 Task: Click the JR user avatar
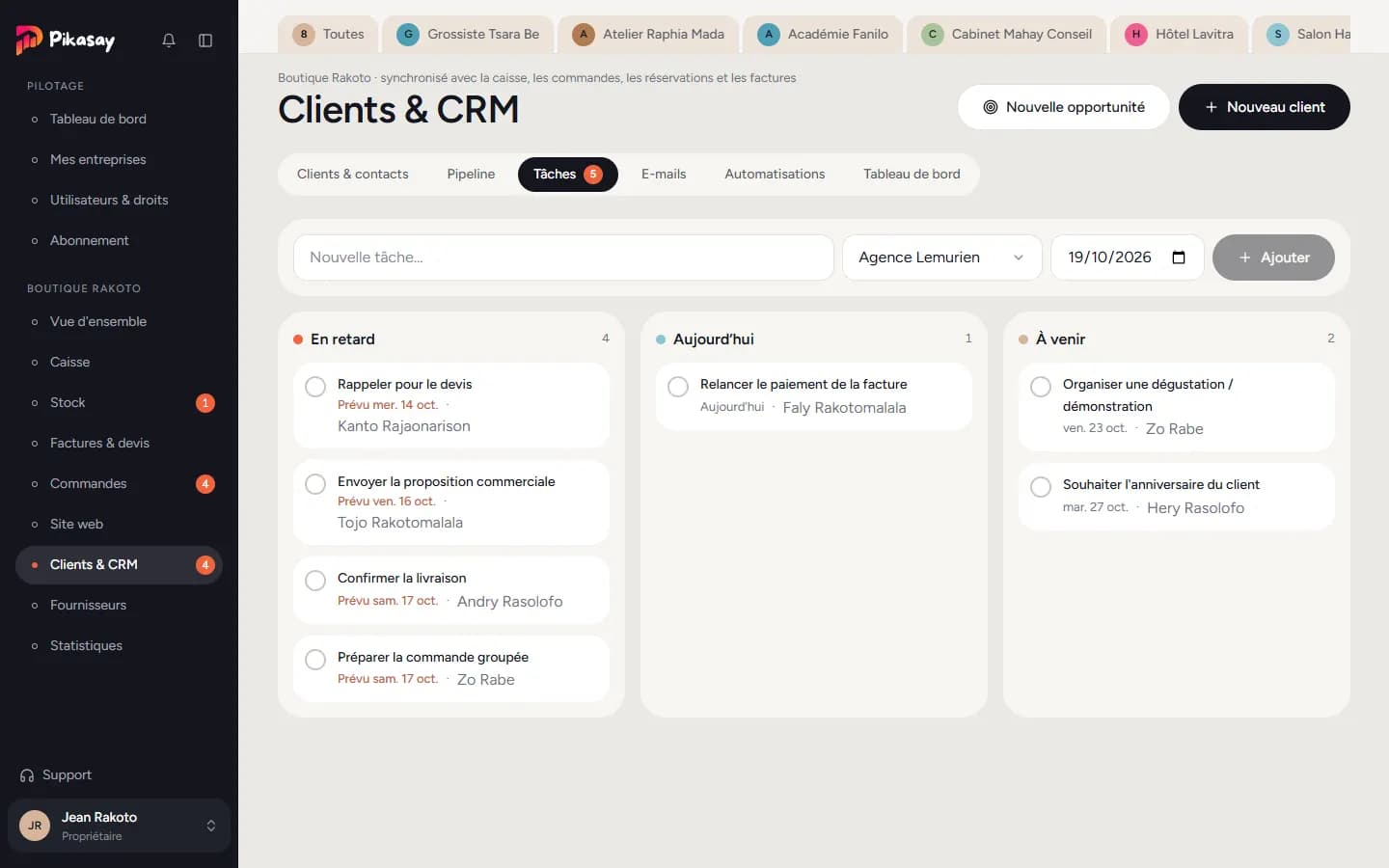(x=35, y=826)
